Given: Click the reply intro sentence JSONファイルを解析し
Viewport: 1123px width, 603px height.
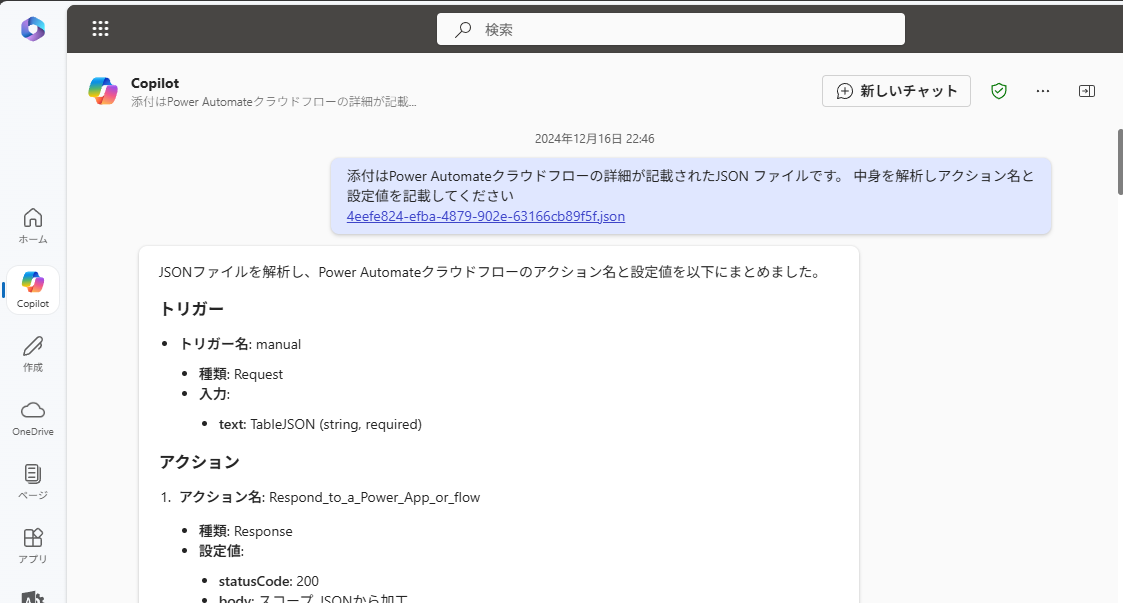Looking at the screenshot, I should pyautogui.click(x=491, y=272).
